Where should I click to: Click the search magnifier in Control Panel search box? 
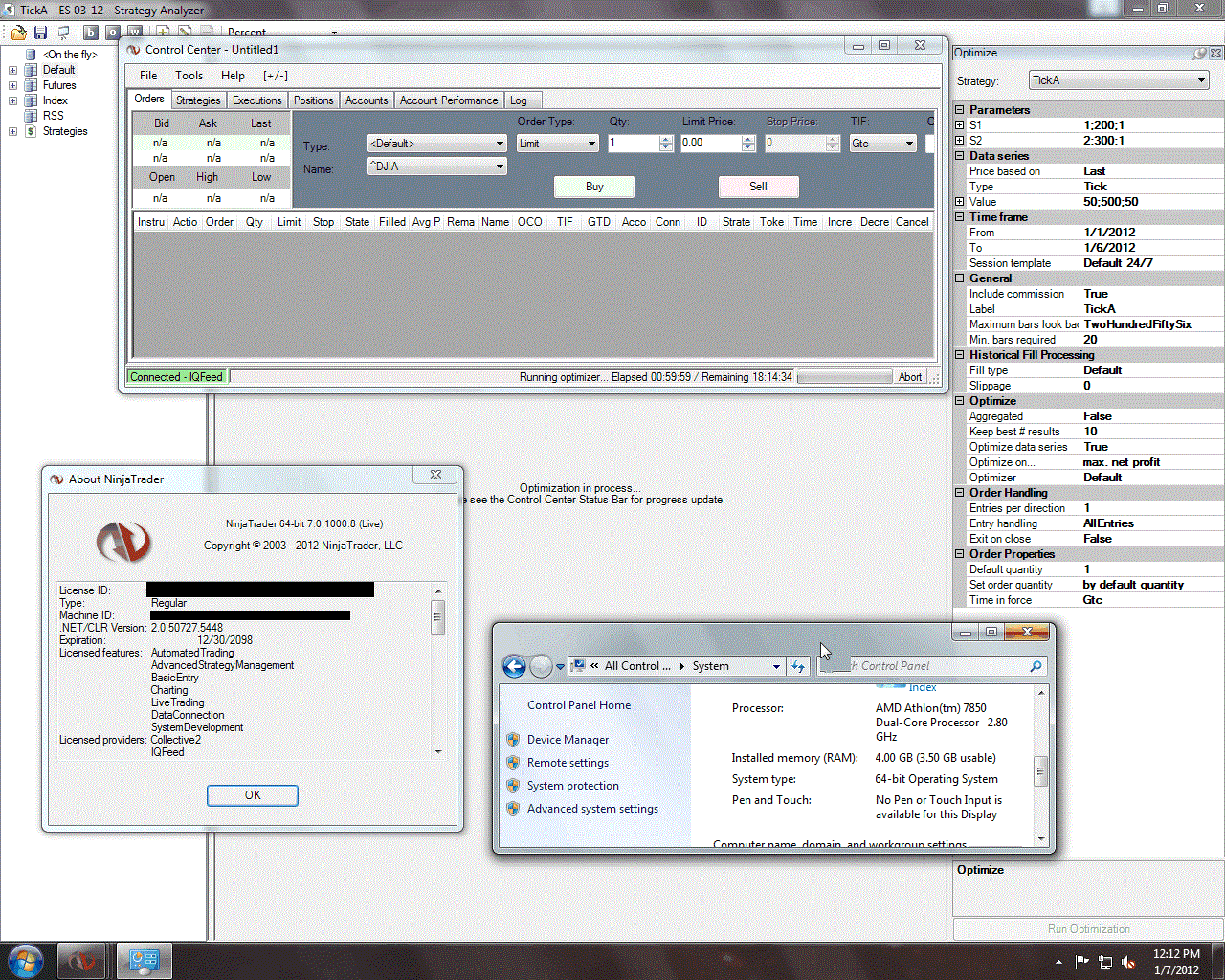(x=1036, y=666)
